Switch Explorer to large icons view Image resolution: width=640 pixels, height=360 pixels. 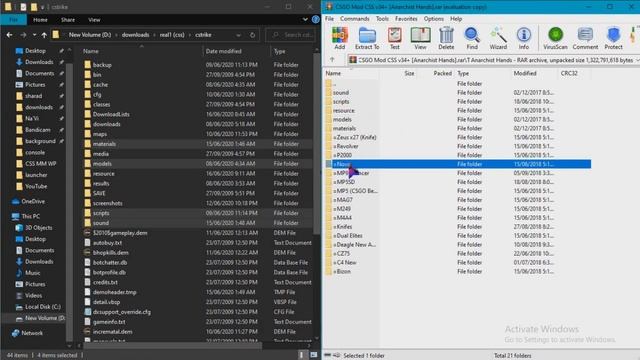(313, 355)
